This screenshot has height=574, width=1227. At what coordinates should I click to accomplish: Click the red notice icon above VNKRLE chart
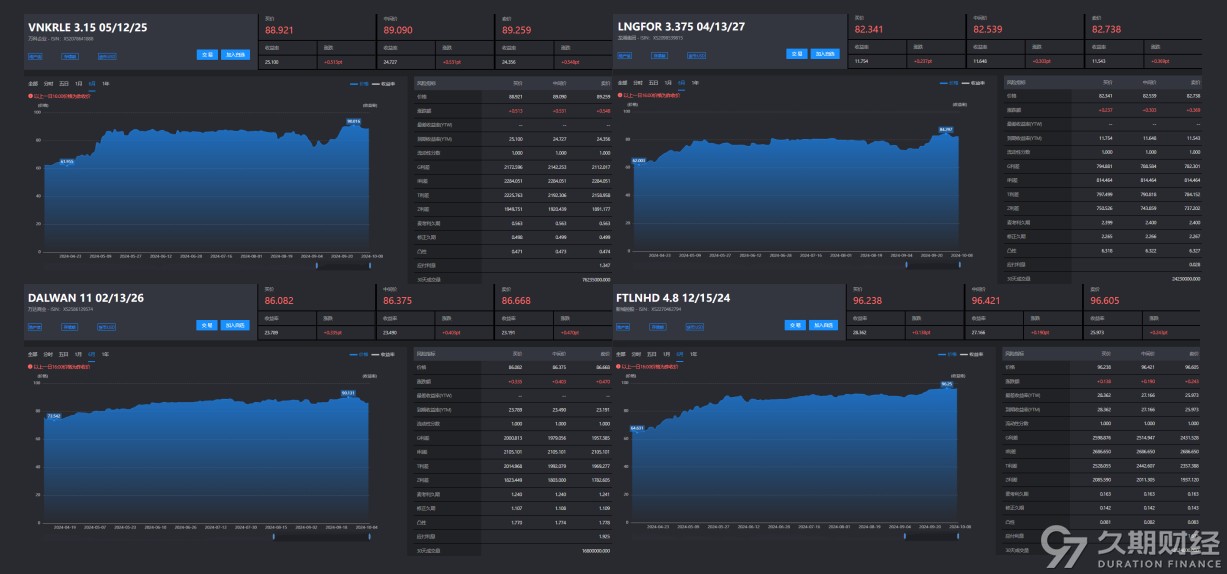tap(30, 96)
